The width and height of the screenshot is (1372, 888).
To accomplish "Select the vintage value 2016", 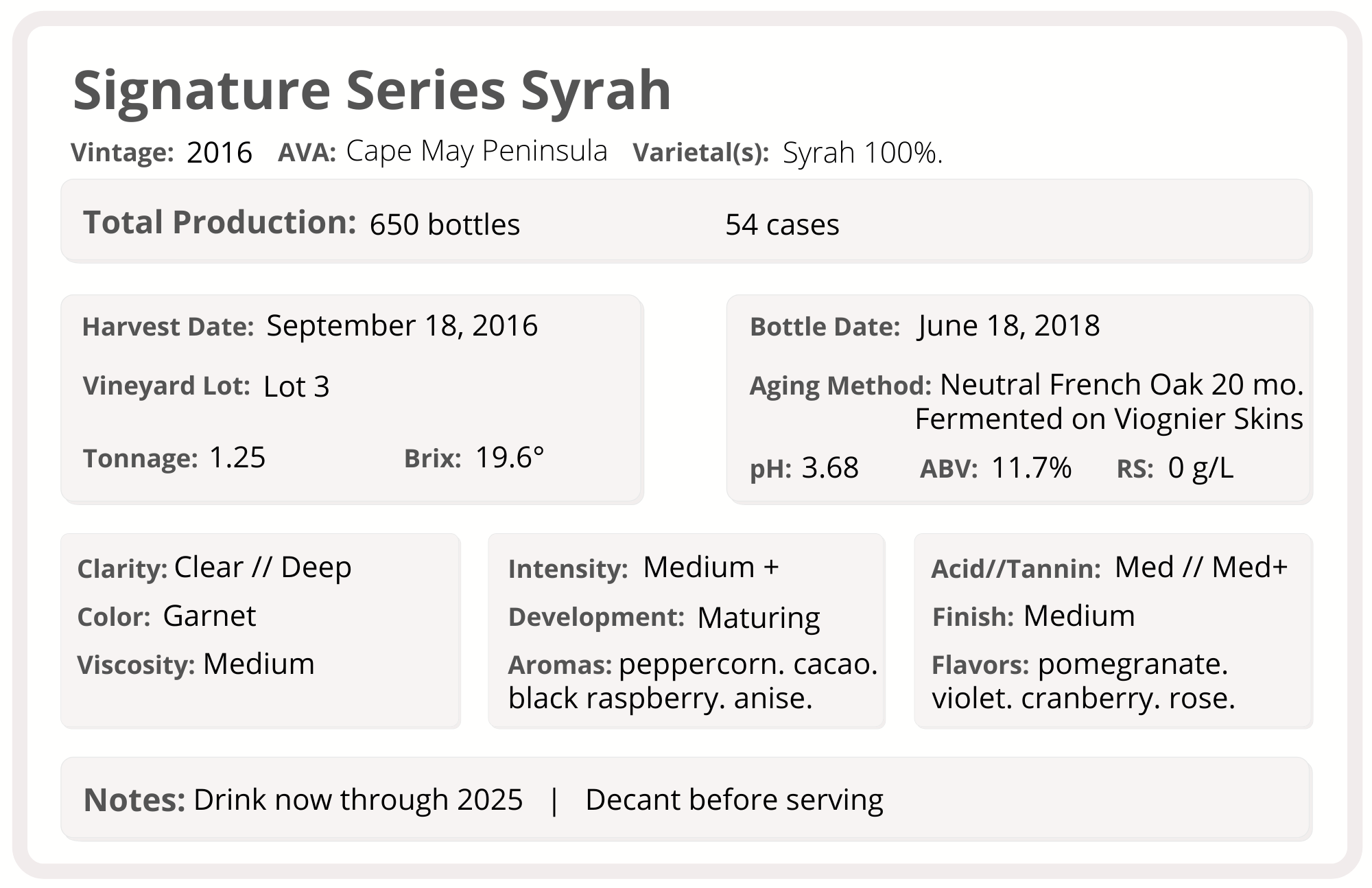I will (x=220, y=152).
